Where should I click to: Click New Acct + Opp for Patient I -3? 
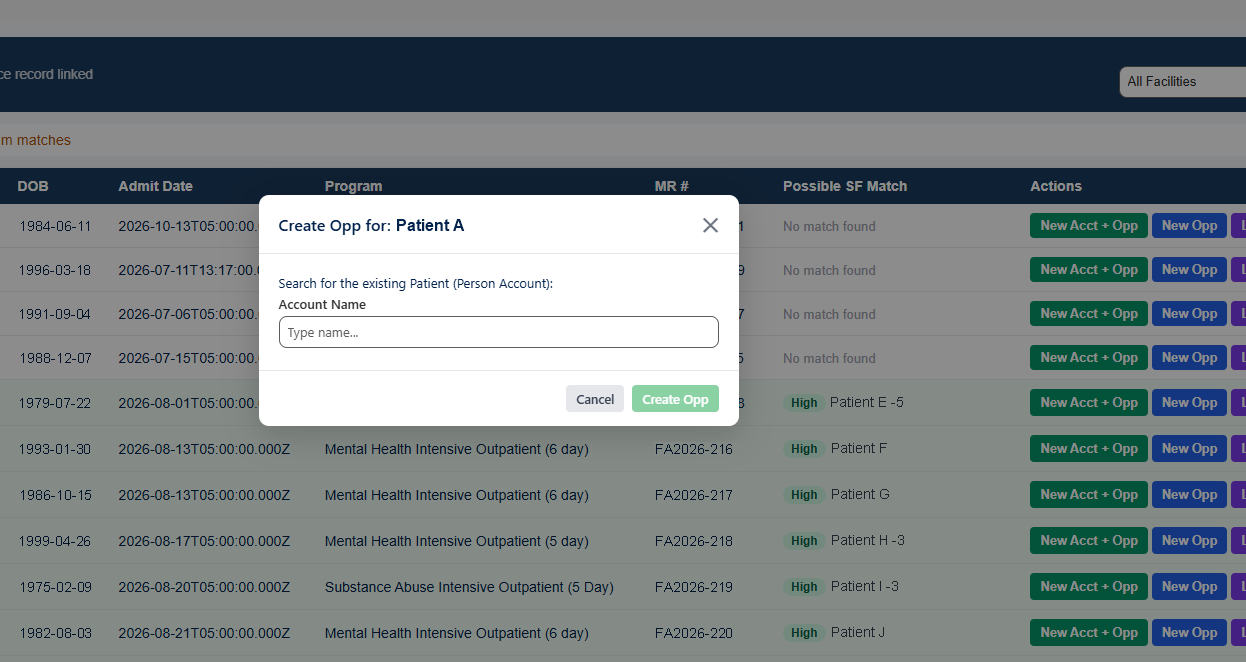click(1089, 587)
